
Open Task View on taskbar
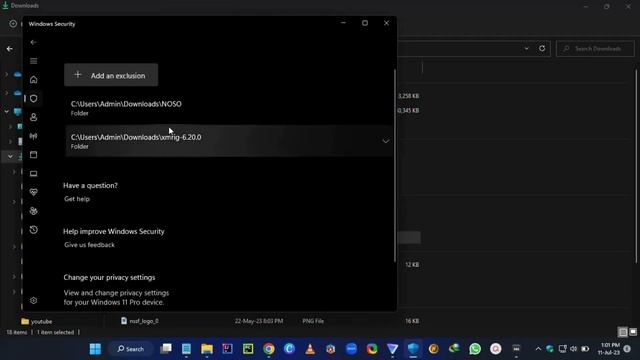coord(166,349)
